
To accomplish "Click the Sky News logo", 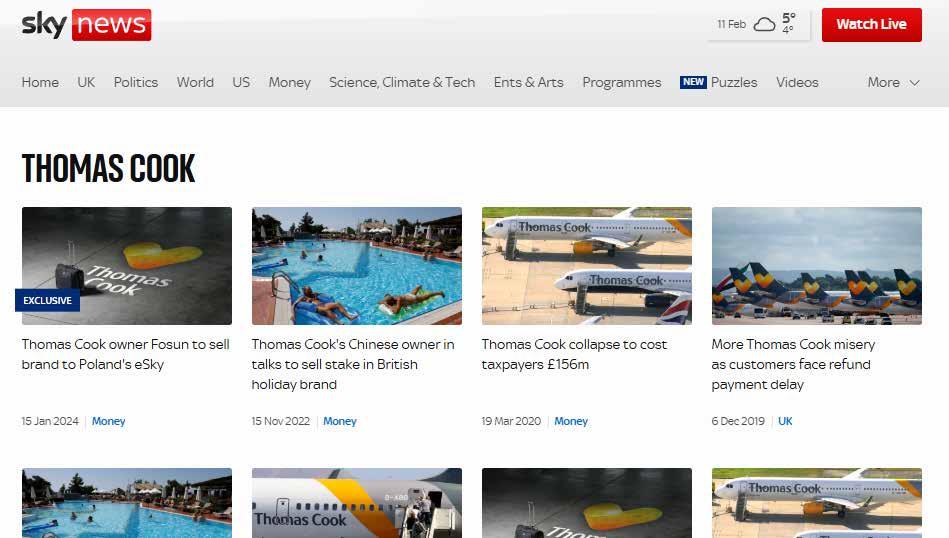I will (x=86, y=25).
